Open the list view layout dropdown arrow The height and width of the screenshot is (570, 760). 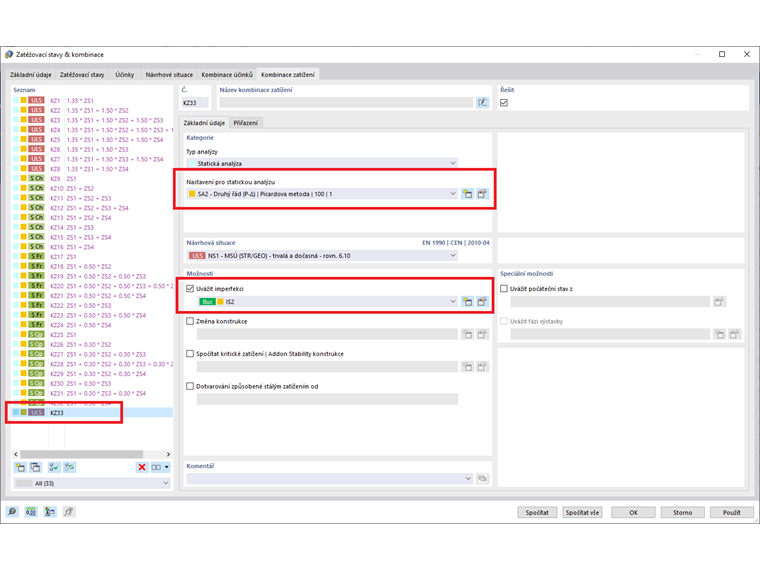tap(167, 467)
